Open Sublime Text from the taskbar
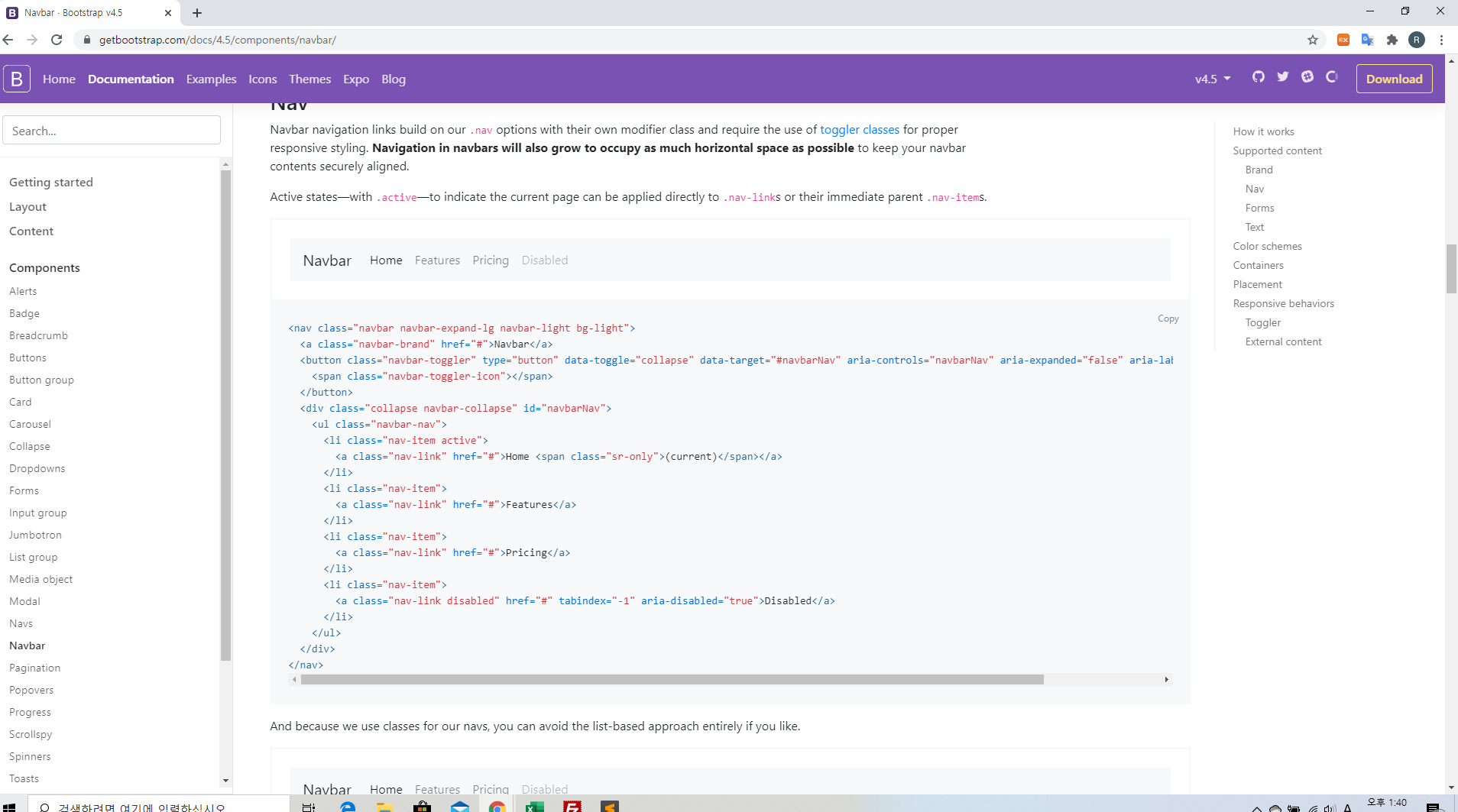 [609, 807]
